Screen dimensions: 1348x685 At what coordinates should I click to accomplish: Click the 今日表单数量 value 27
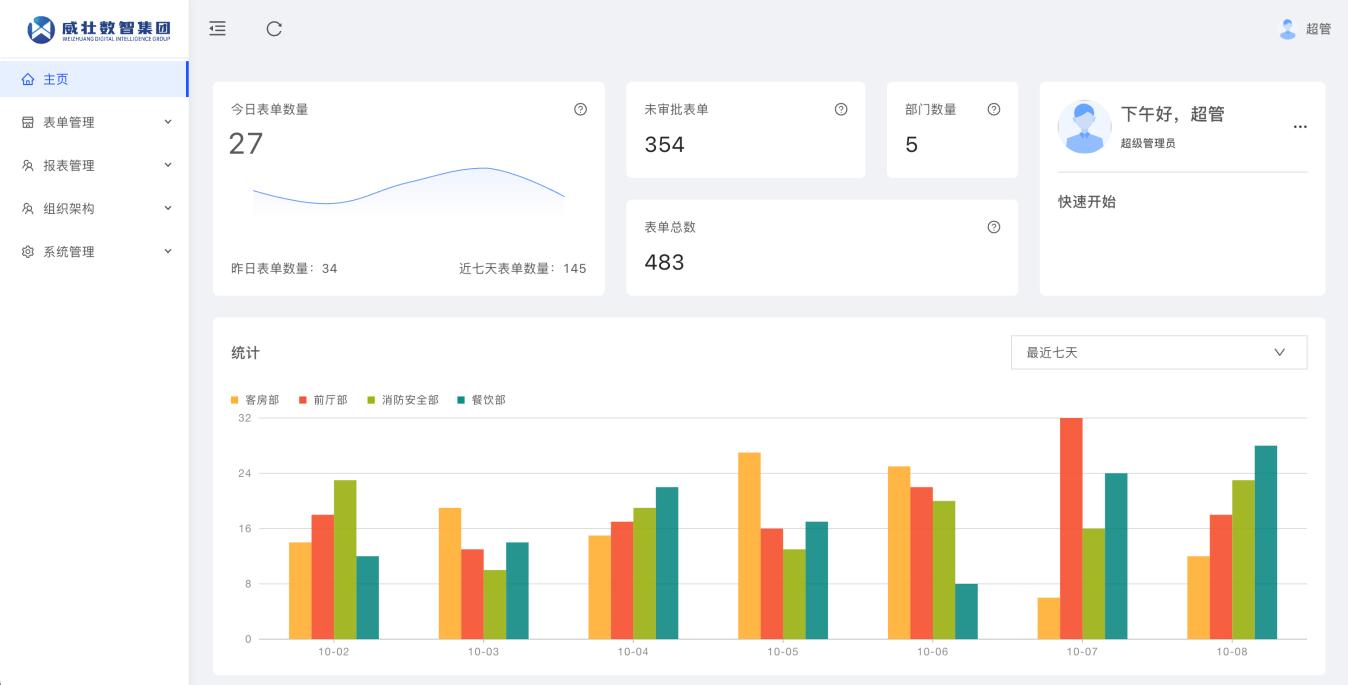[x=246, y=144]
